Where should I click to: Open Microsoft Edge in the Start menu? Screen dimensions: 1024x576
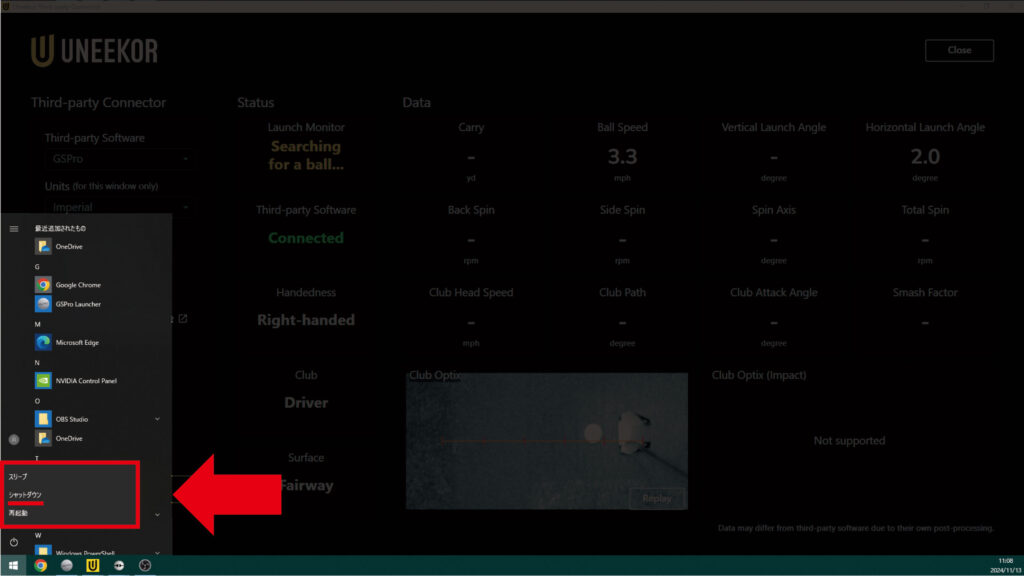click(x=77, y=343)
